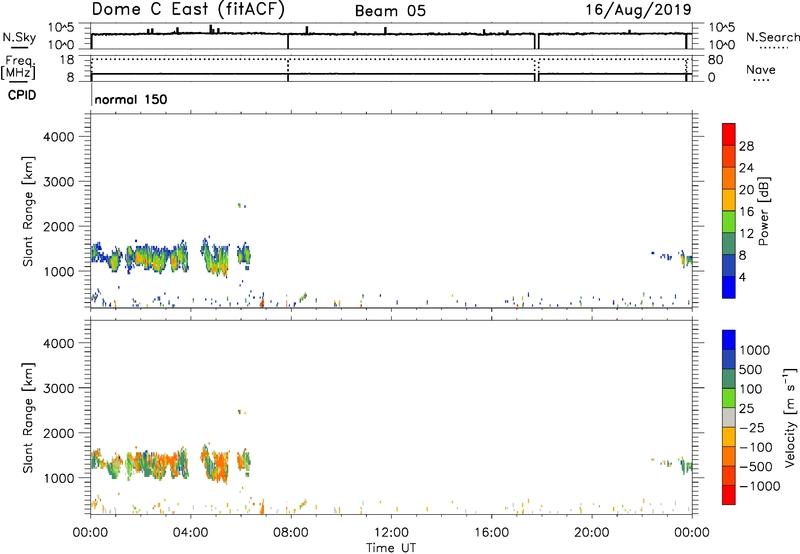Click the '16:00' time axis tick label
This screenshot has width=800, height=554.
coord(491,533)
